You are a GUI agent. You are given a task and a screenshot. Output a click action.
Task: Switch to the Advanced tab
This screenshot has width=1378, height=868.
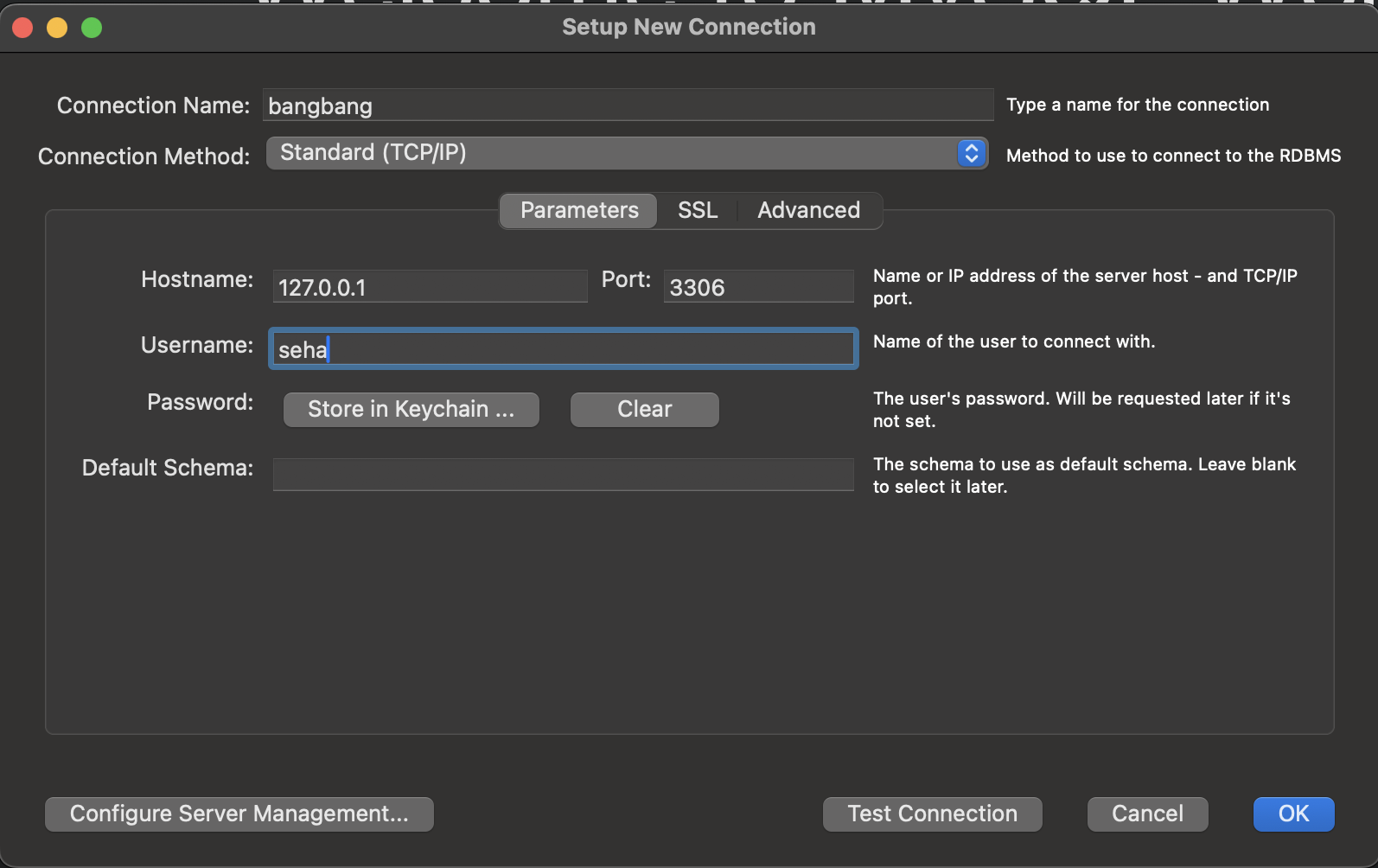point(809,210)
